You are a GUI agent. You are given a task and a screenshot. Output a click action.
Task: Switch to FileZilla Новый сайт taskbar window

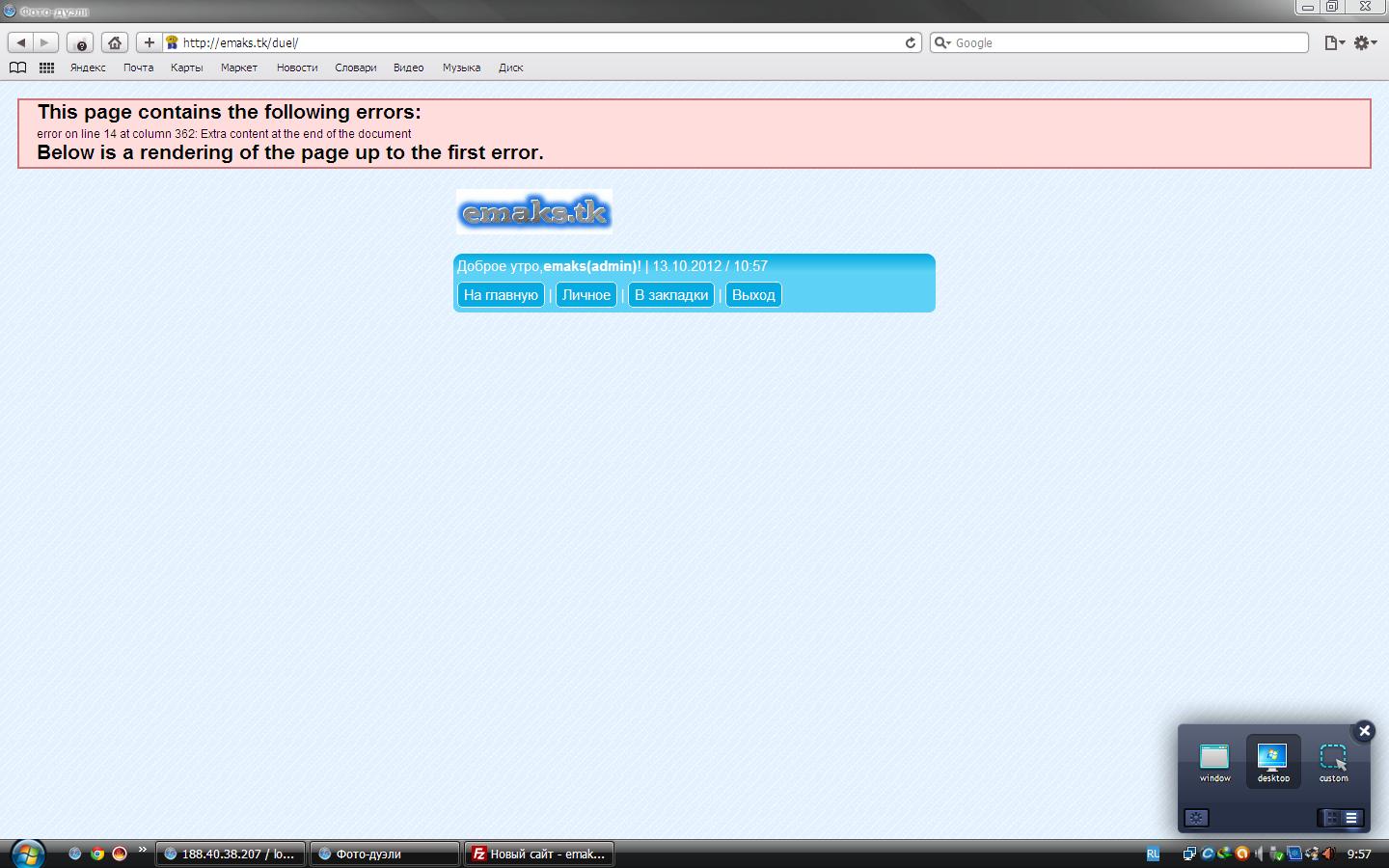coord(539,854)
